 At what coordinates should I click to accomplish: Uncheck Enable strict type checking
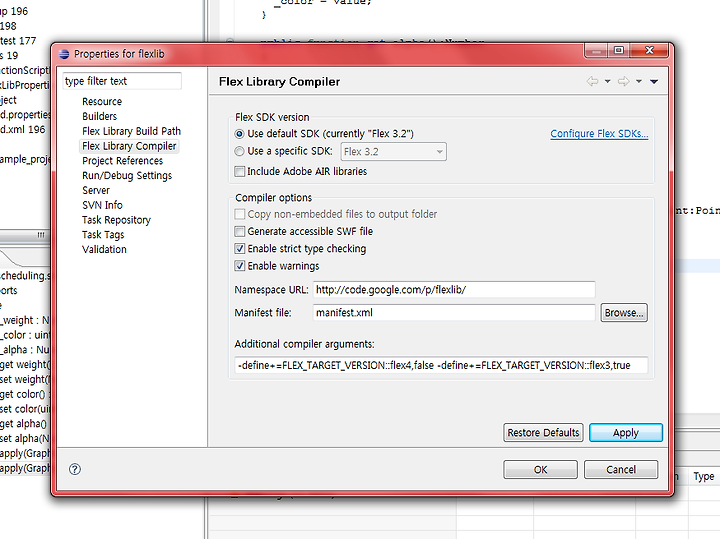pyautogui.click(x=240, y=248)
